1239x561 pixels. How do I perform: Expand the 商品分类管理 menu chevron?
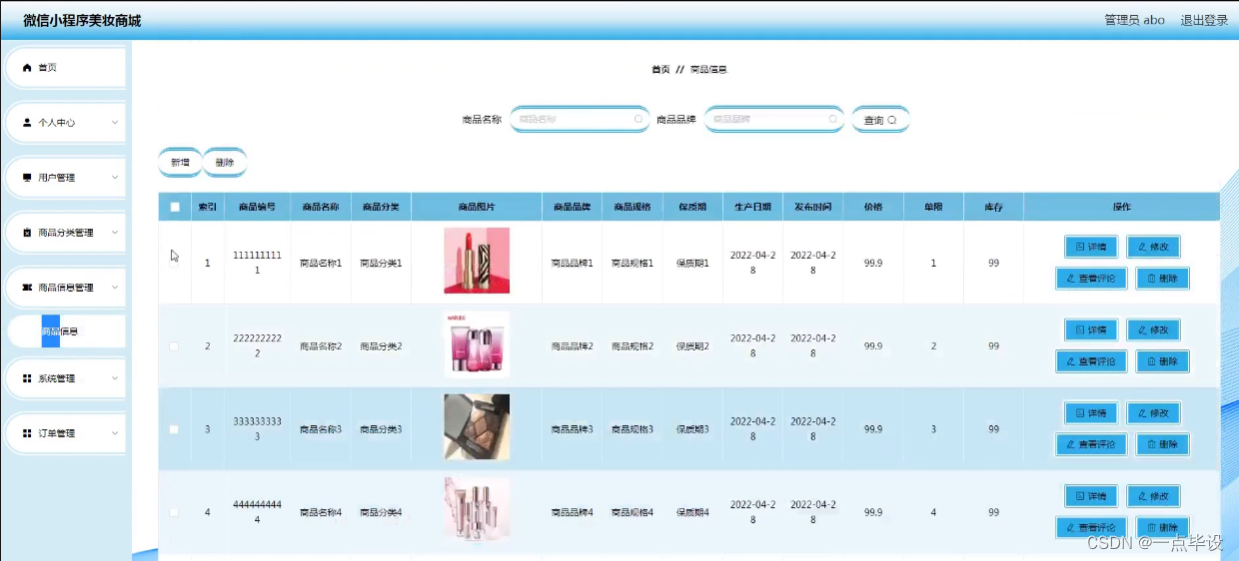tap(115, 233)
